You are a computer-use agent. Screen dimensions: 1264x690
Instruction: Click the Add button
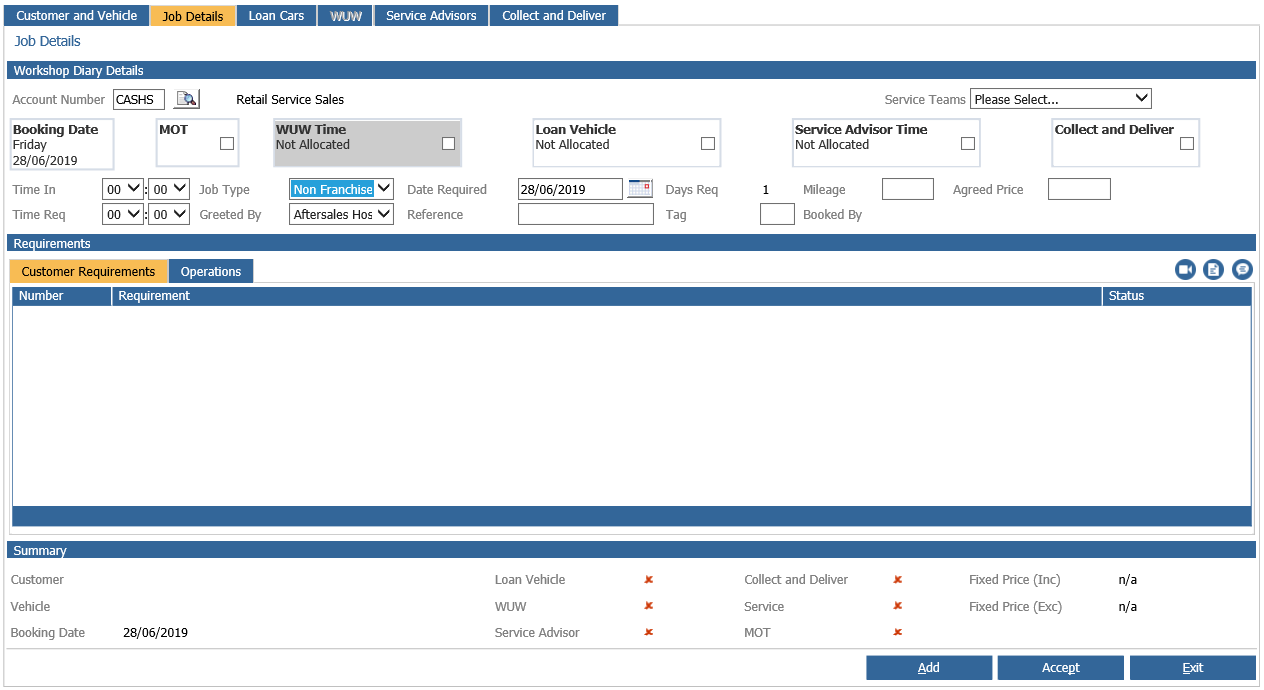coord(929,668)
